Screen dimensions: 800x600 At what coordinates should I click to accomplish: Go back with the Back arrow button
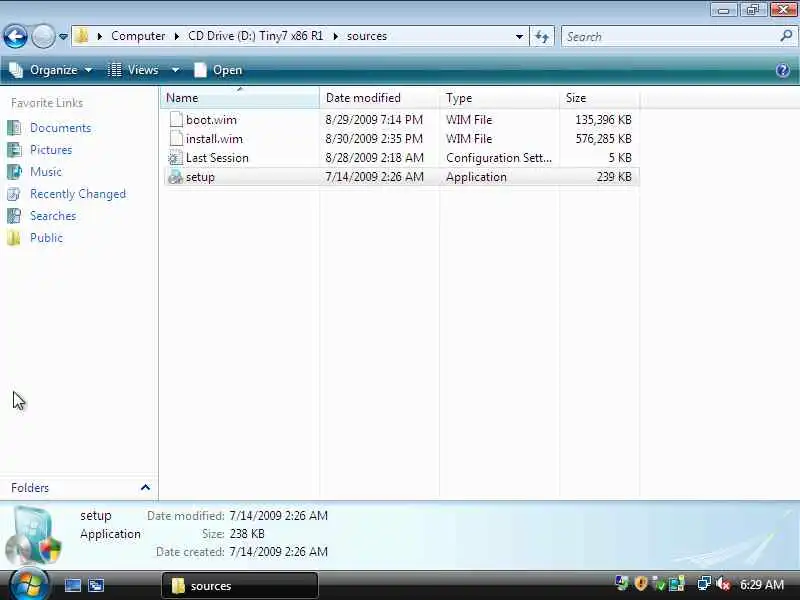click(x=15, y=36)
